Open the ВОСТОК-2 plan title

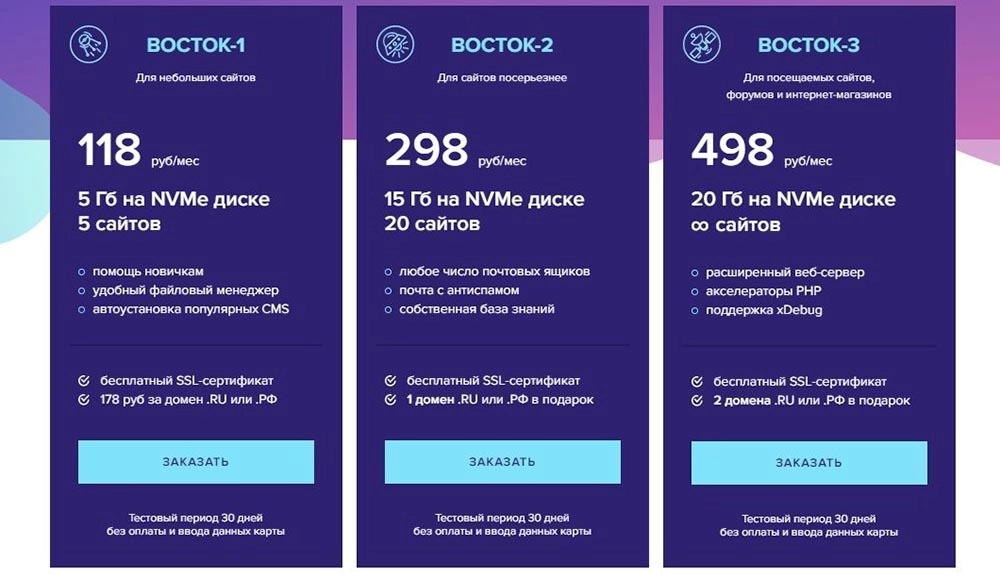pyautogui.click(x=502, y=45)
